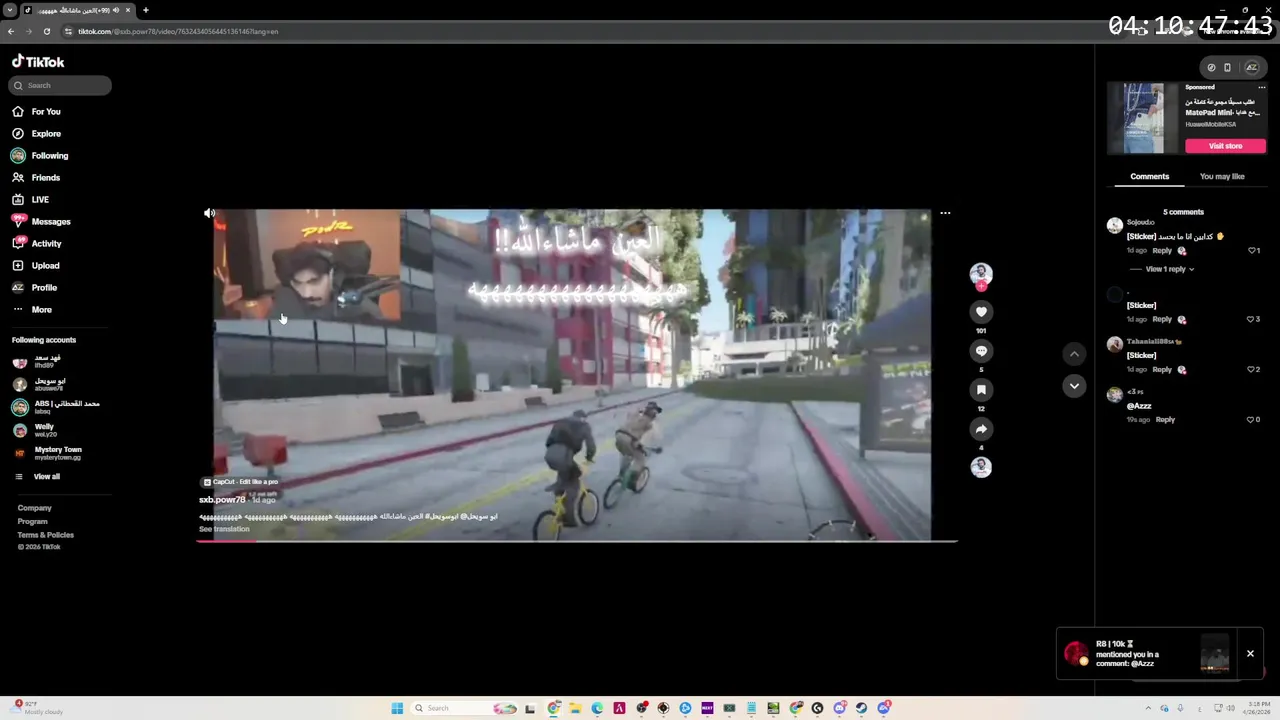Click the @Azzz mention in comment
1280x720 pixels.
click(x=1139, y=405)
